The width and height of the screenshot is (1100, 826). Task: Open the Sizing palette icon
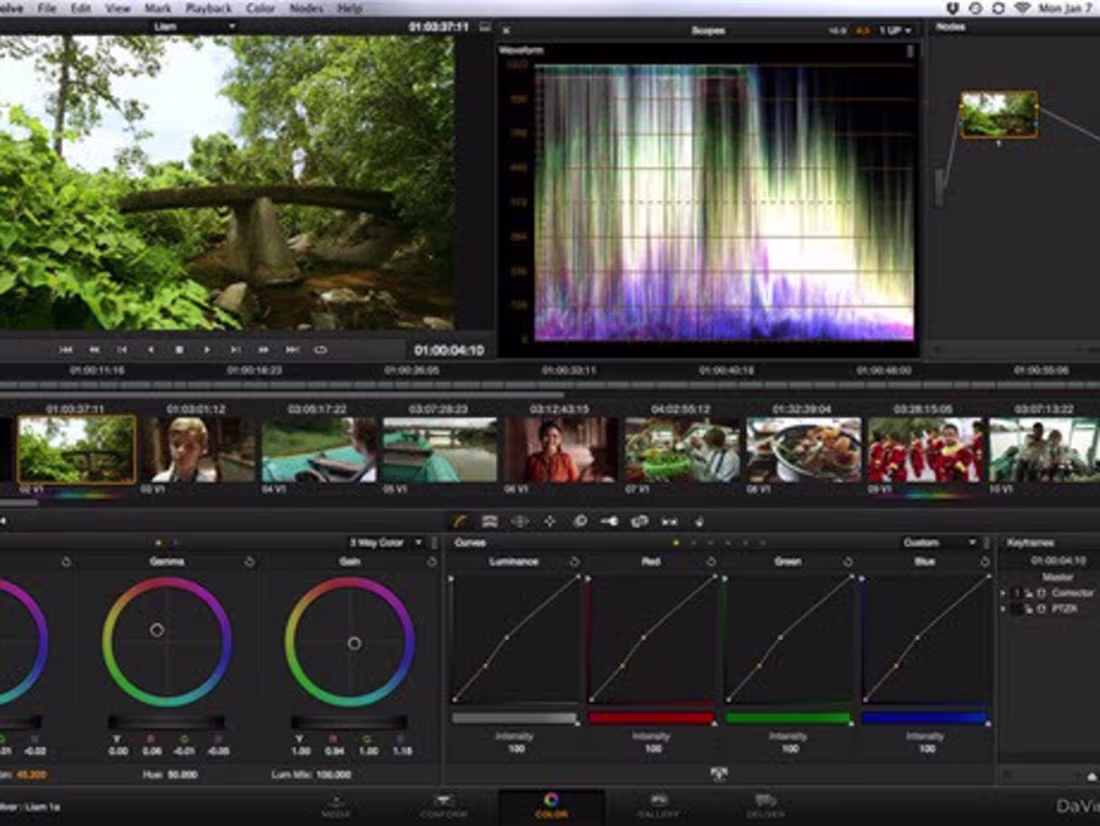click(x=639, y=521)
